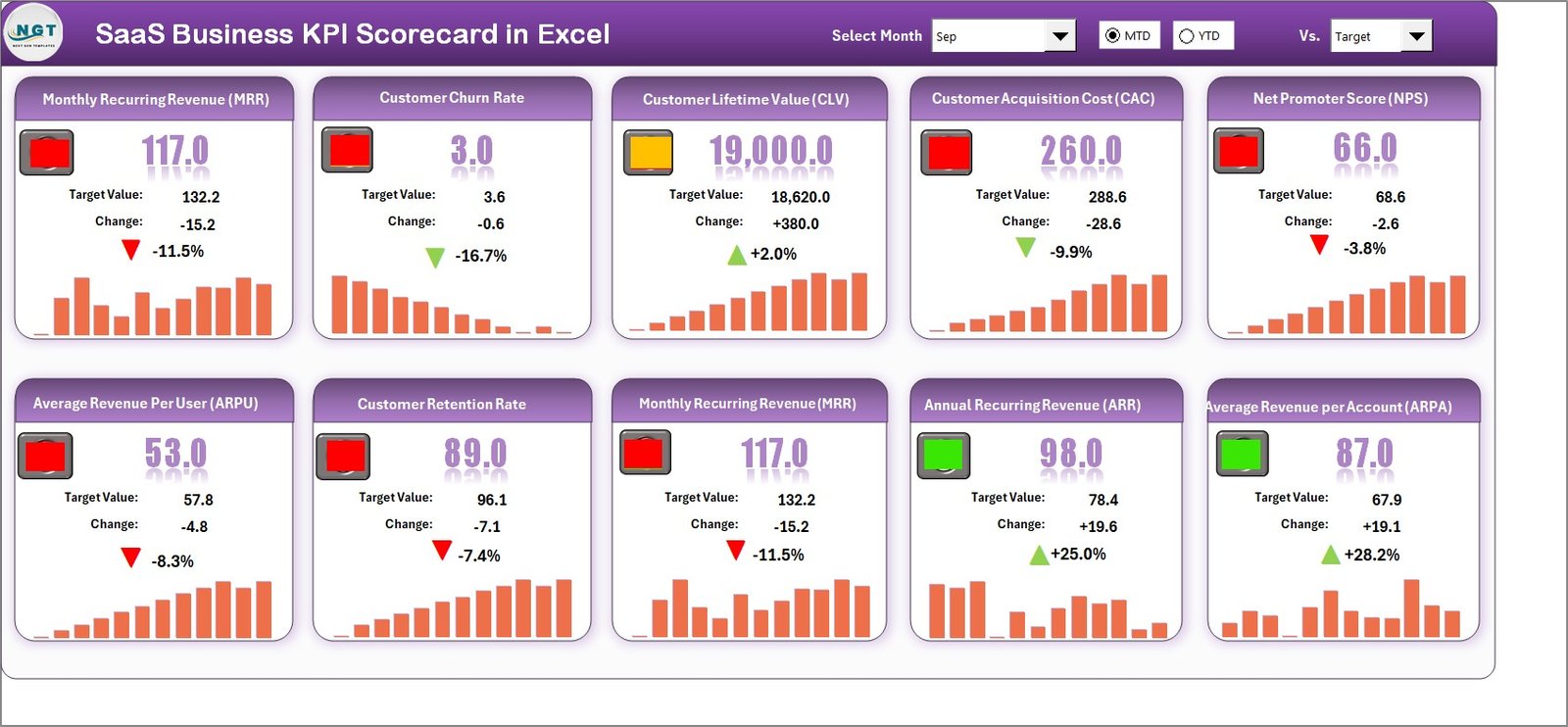Image resolution: width=1568 pixels, height=727 pixels.
Task: Select the YTD radio button
Action: point(1187,36)
